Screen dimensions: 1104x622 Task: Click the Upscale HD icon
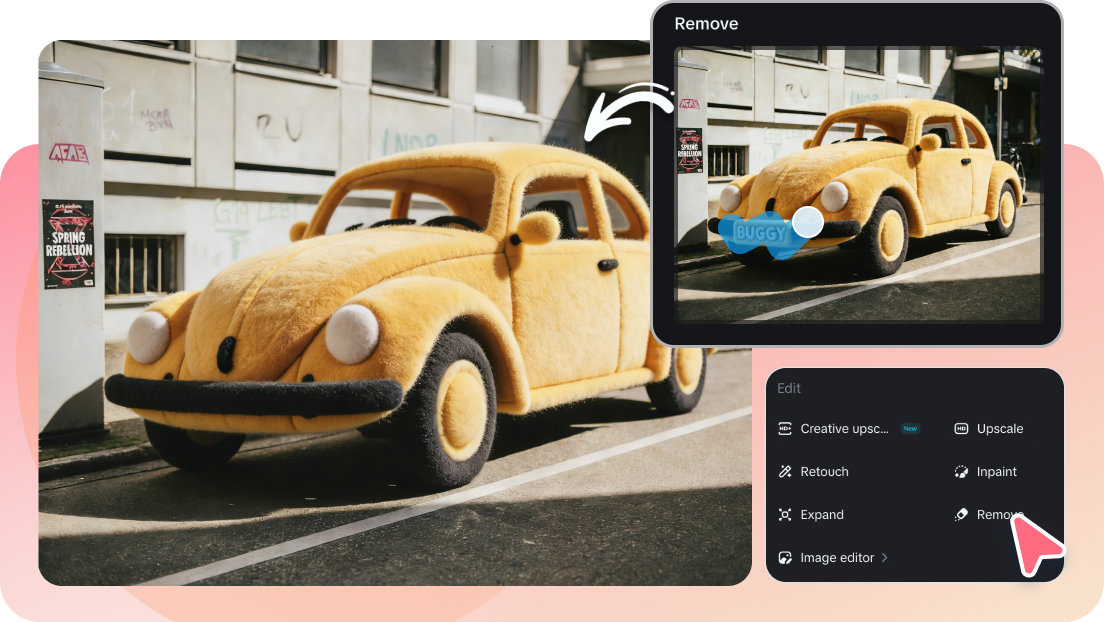(961, 428)
